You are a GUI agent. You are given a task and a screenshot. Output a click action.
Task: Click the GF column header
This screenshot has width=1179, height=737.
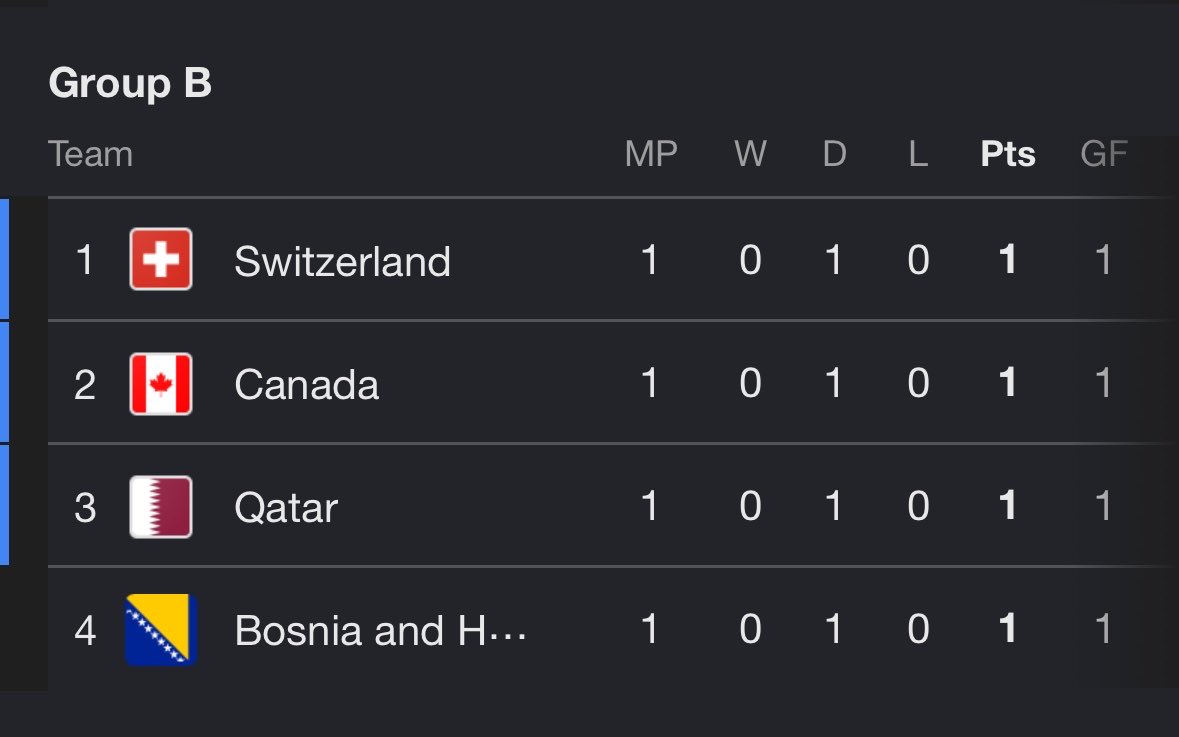1104,154
